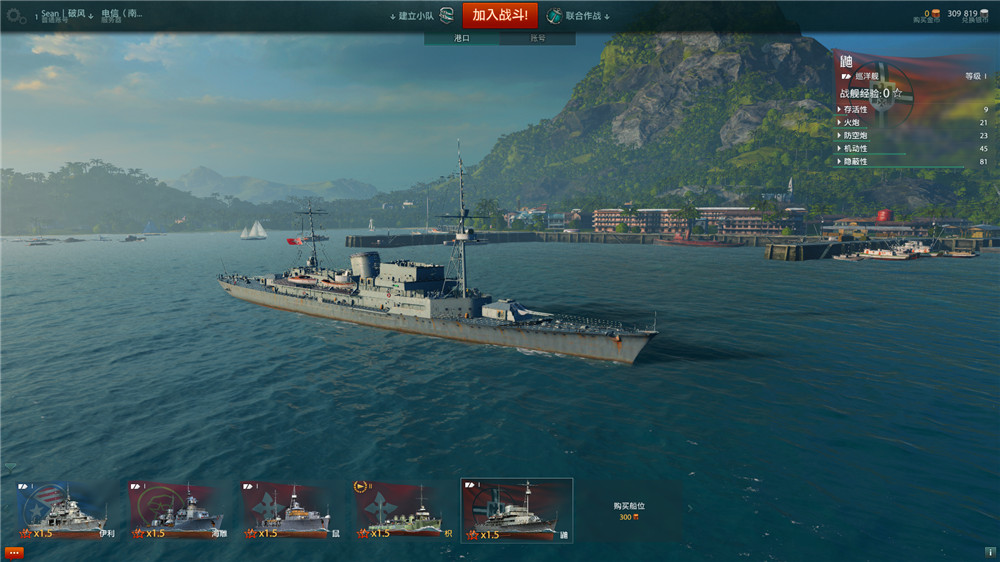Open the settings gear menu
The width and height of the screenshot is (1000, 562).
point(14,15)
